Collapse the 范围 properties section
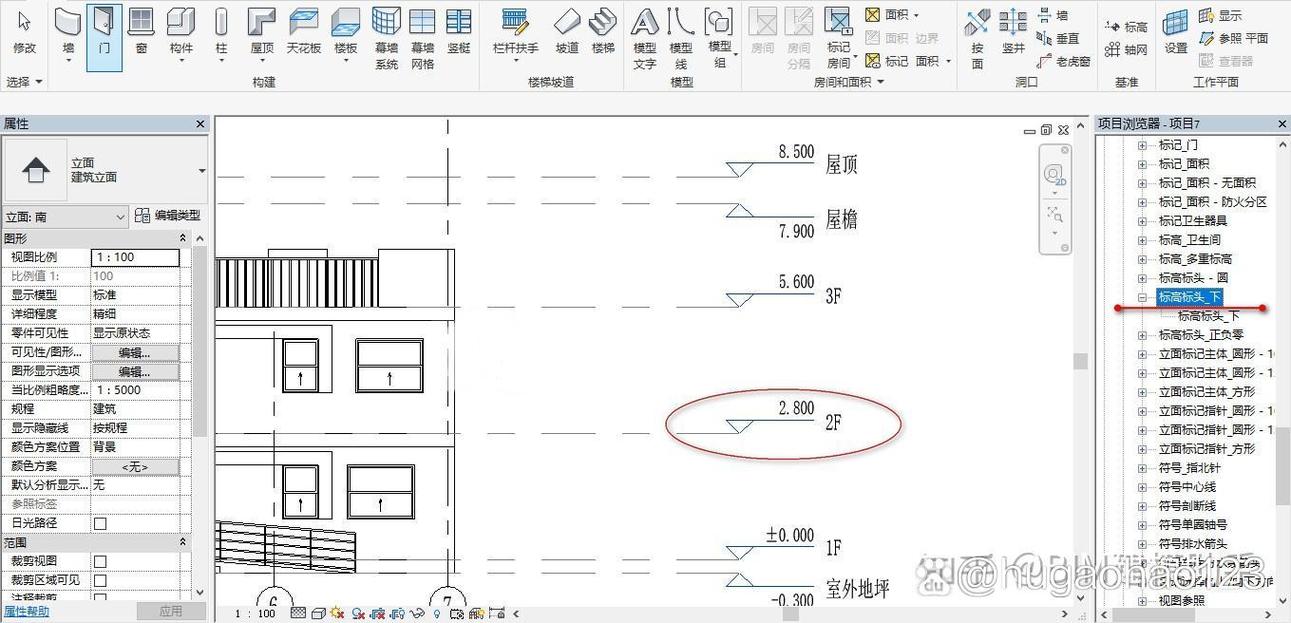This screenshot has width=1291, height=623. [183, 541]
